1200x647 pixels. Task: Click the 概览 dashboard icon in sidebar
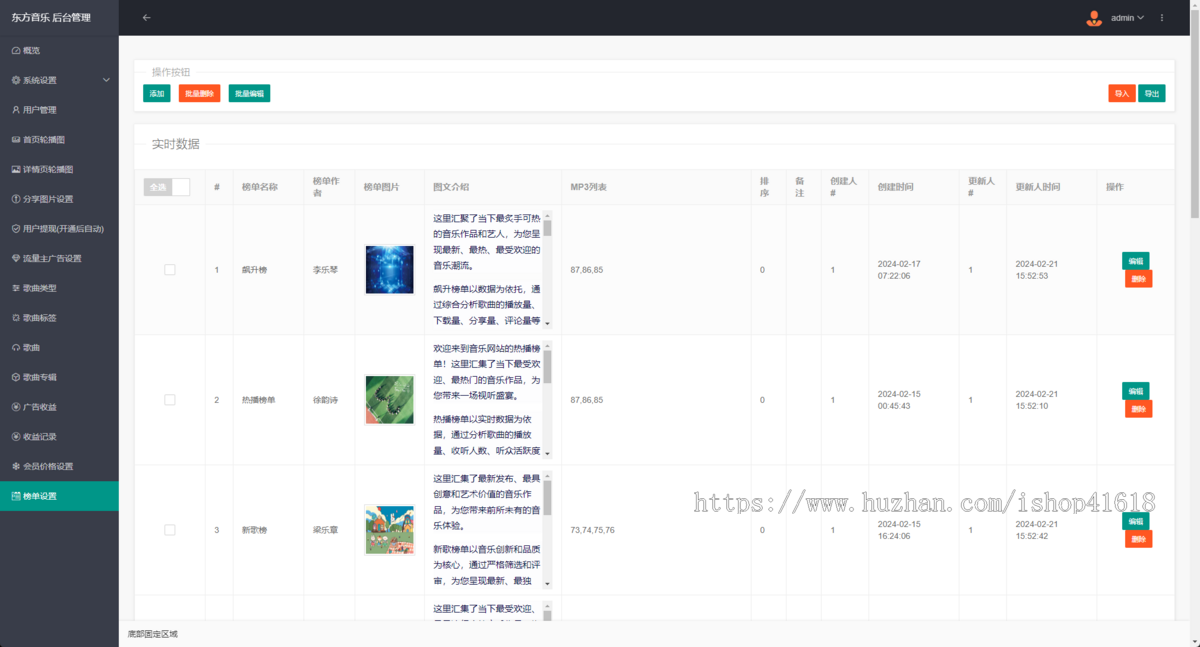coord(16,50)
